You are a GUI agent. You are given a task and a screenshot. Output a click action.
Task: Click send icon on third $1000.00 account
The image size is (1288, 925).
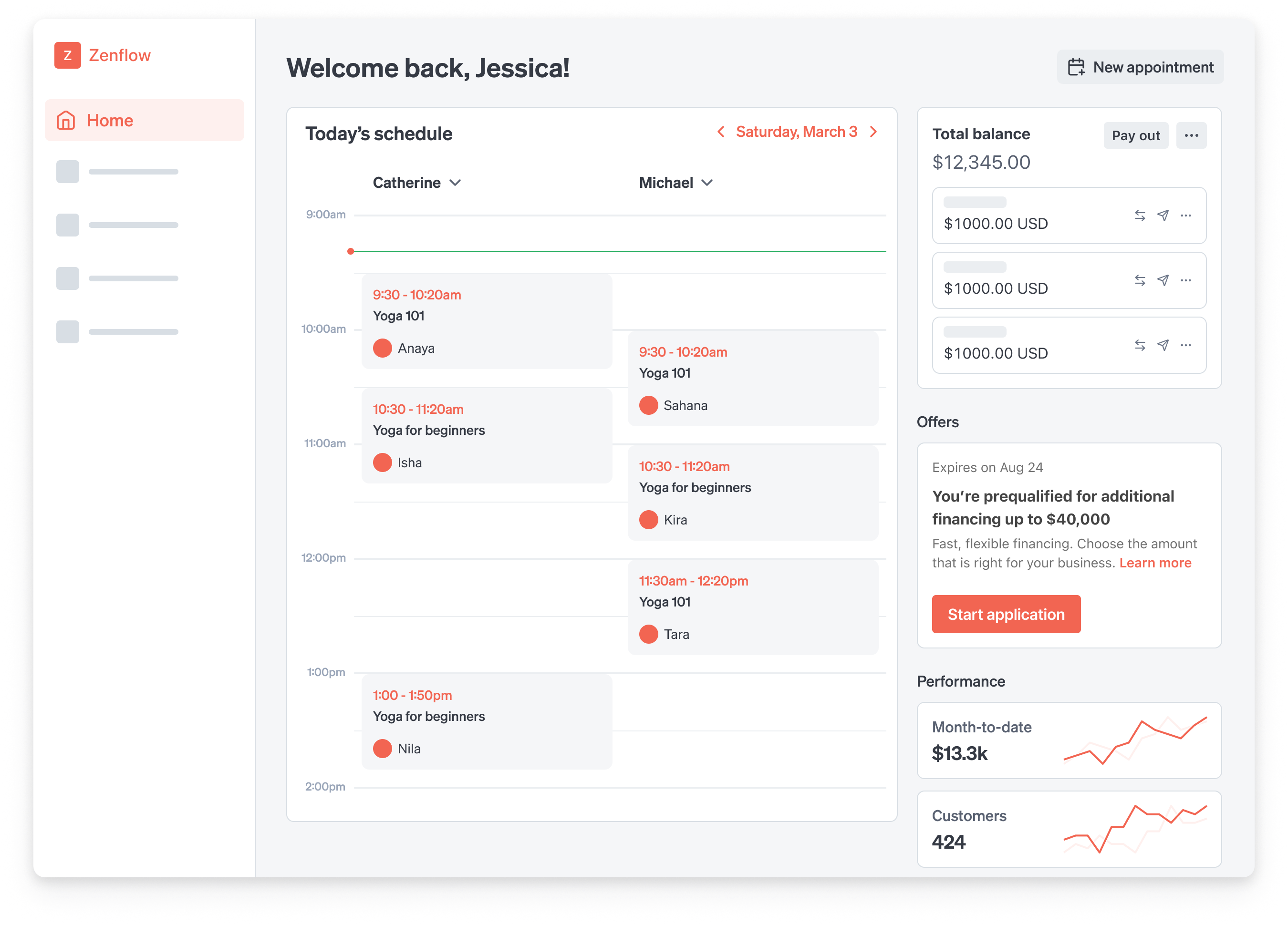[x=1163, y=344]
